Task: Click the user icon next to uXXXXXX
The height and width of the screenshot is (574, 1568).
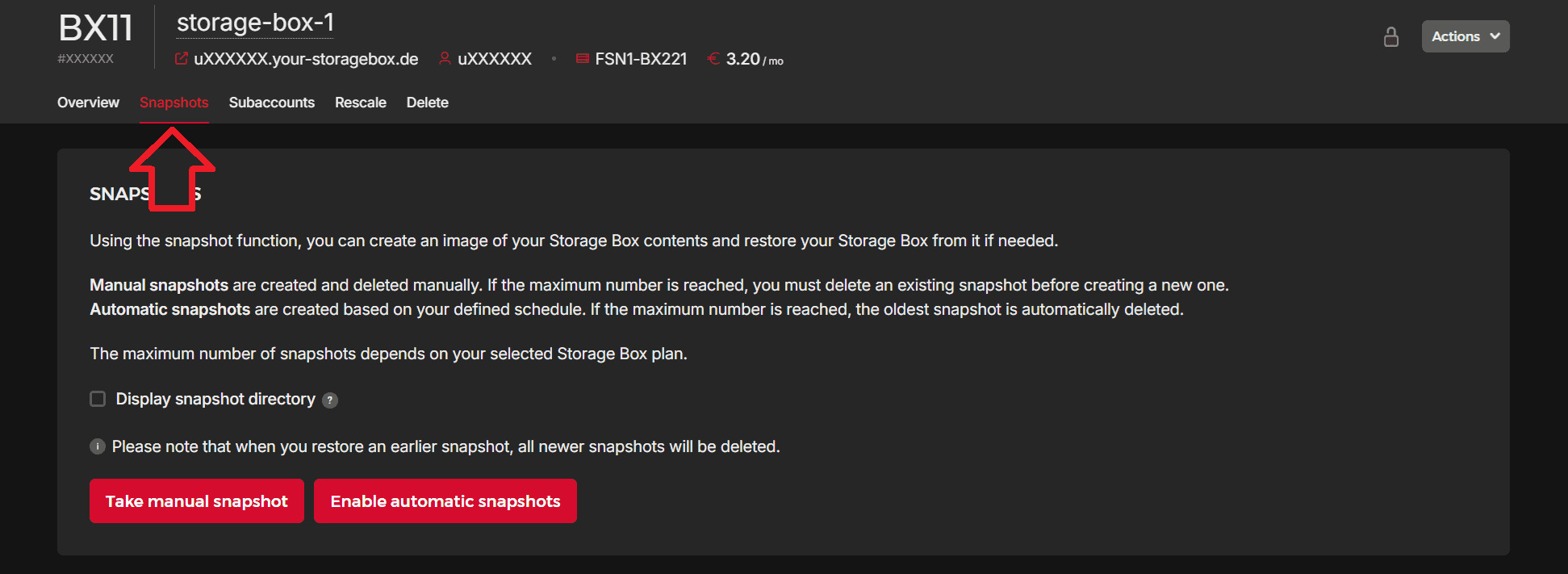Action: (x=445, y=59)
